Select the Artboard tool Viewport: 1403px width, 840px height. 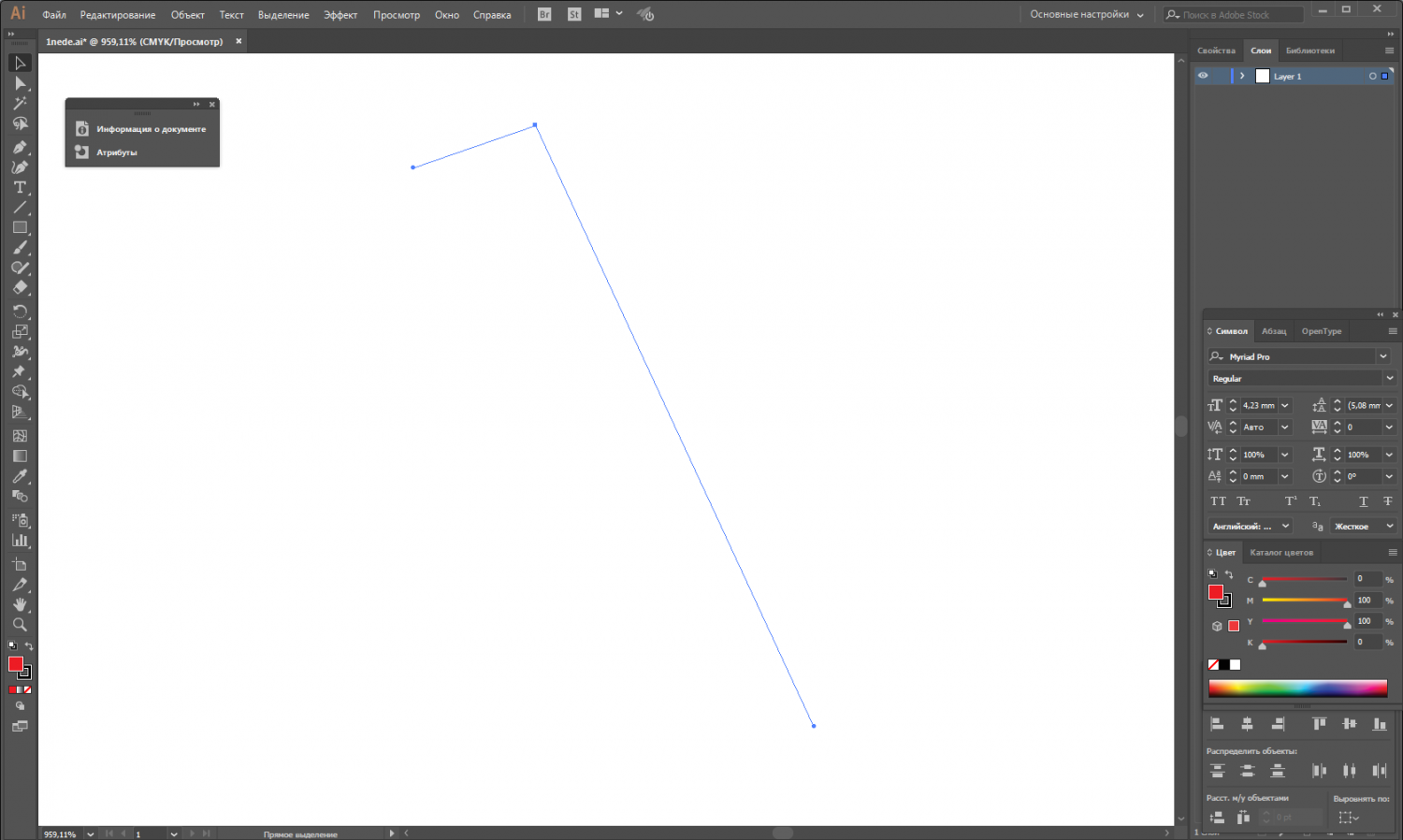point(20,564)
